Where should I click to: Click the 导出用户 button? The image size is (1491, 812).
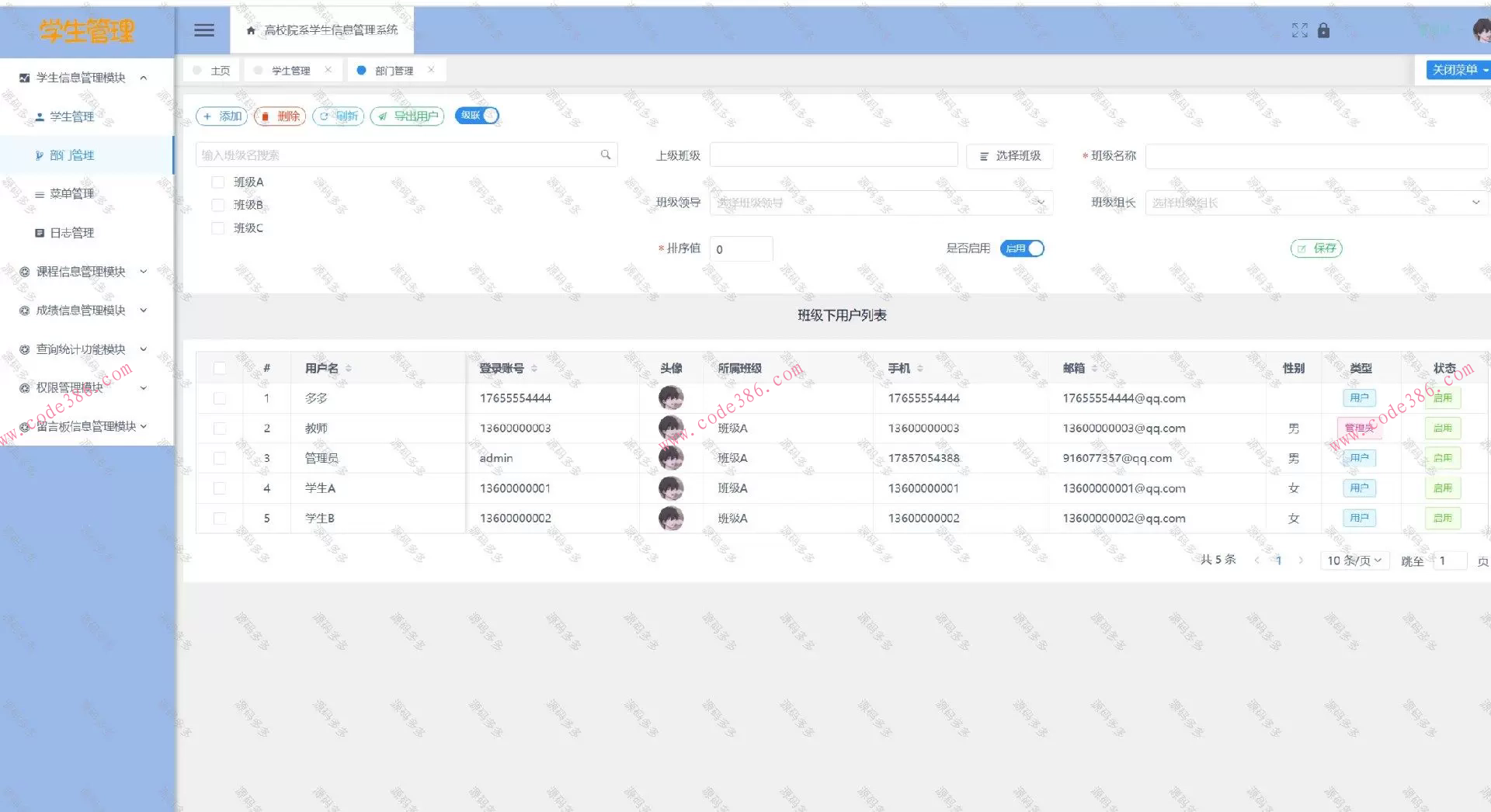408,116
